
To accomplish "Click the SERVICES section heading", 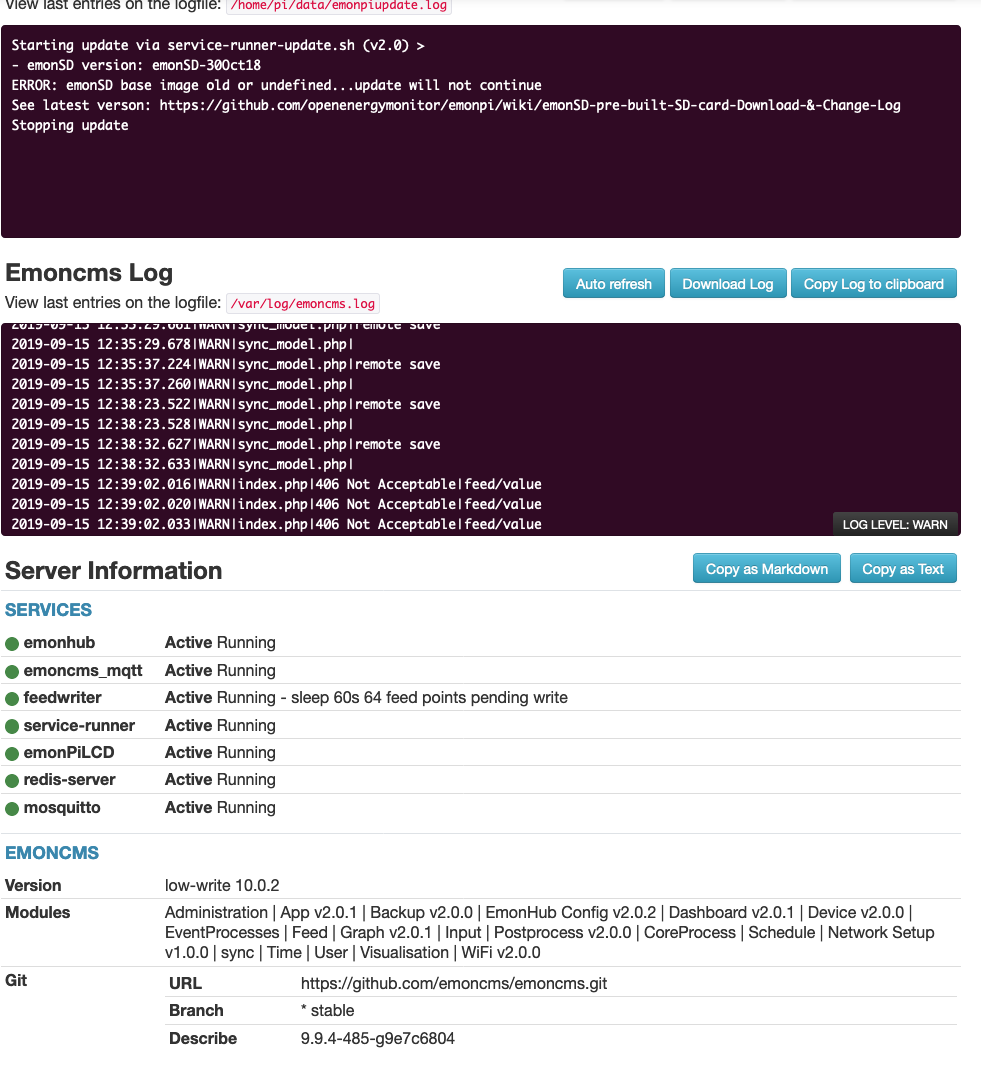I will 48,610.
